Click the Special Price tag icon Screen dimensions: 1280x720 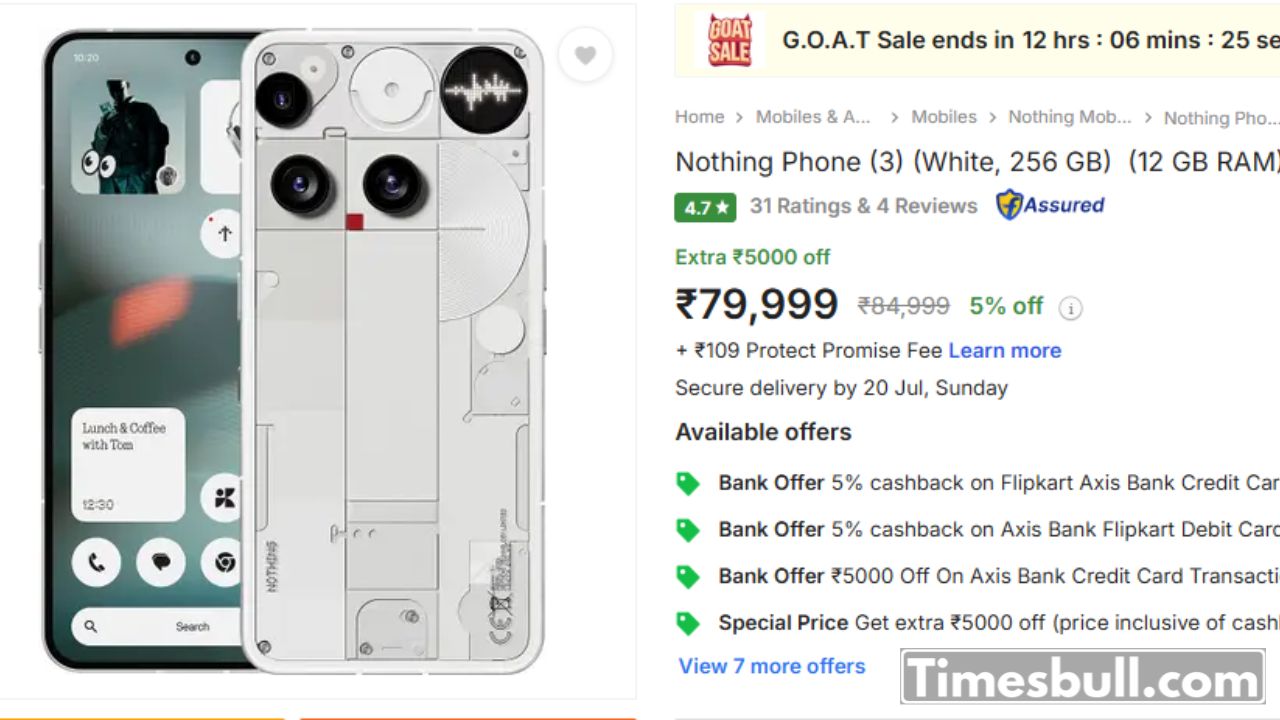click(688, 624)
